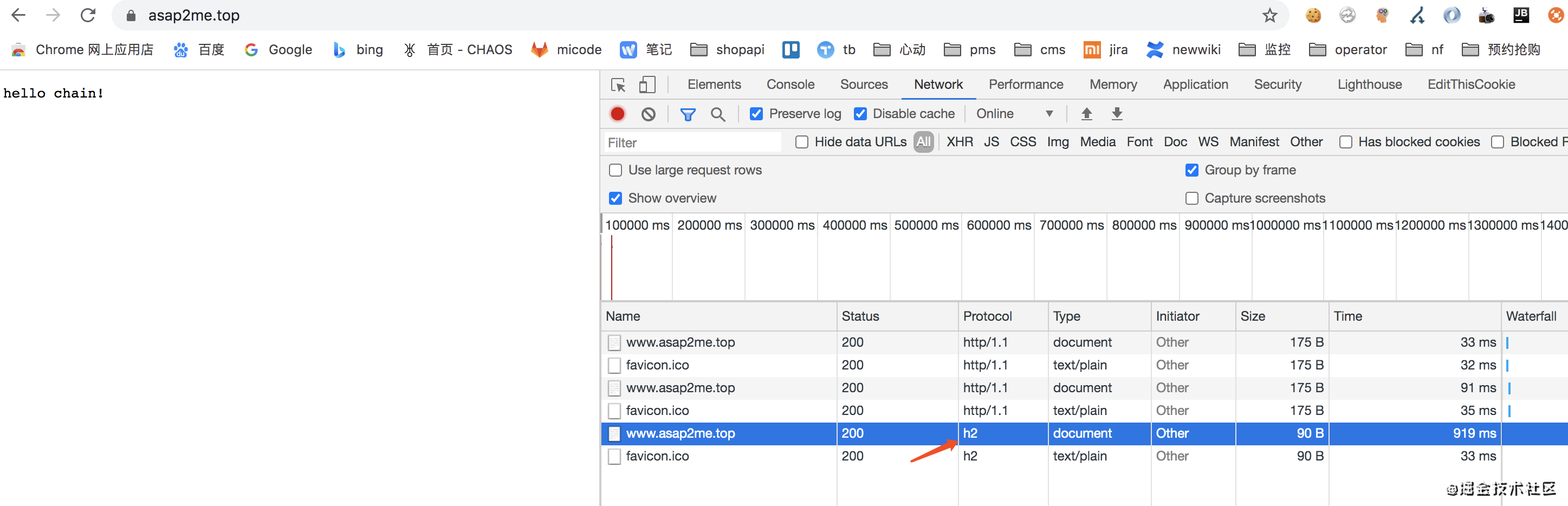This screenshot has height=506, width=1568.
Task: Open the micode GitLab bookmark
Action: pos(566,50)
